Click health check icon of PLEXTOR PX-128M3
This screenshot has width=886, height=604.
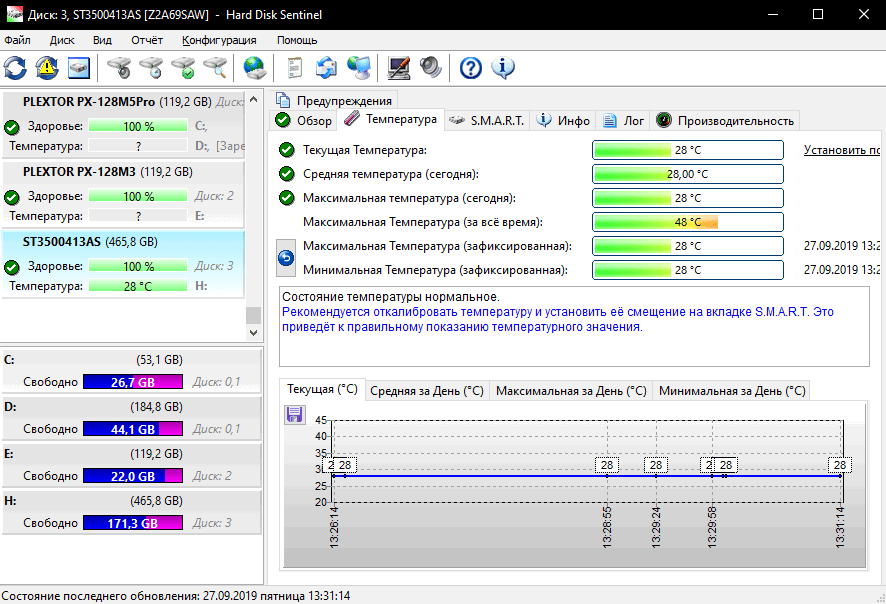(x=12, y=197)
